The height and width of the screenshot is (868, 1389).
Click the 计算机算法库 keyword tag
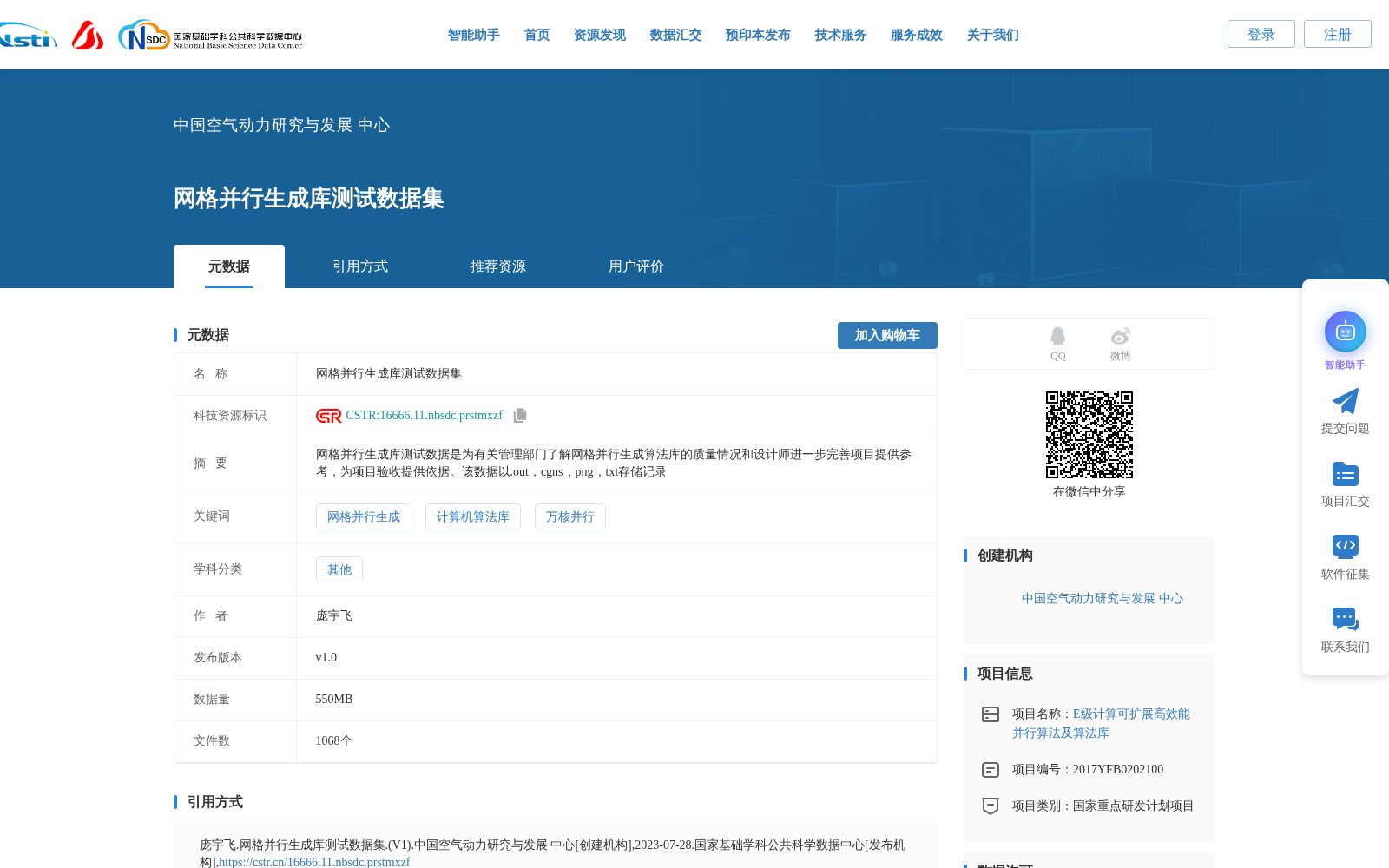point(473,516)
